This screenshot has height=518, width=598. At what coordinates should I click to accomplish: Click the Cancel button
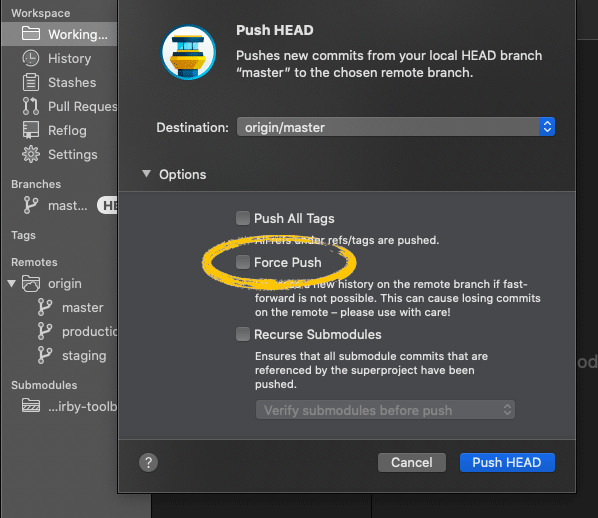[x=412, y=462]
